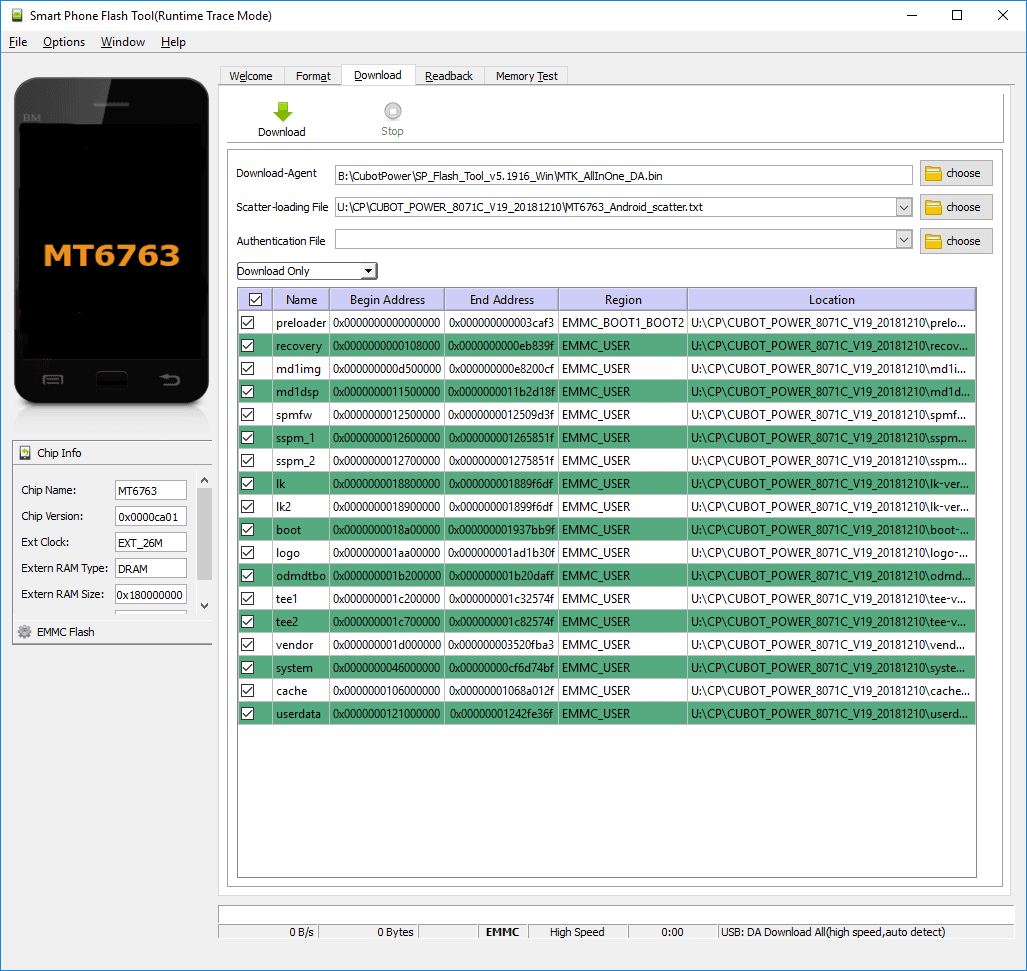Uncheck the tee1 partition checkbox
Screen dimensions: 1027x971
(248, 598)
